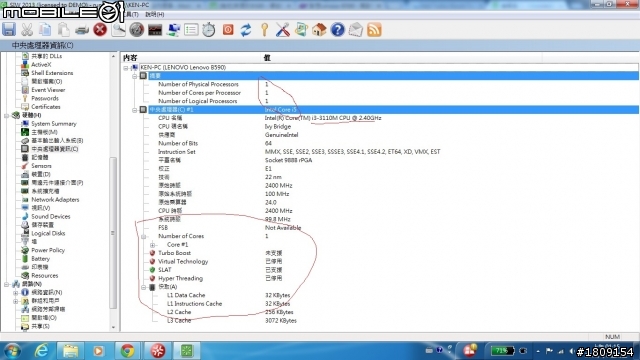The width and height of the screenshot is (640, 360).
Task: Select 中央處理器資訊(C) CPU info tree item
Action: coord(55,149)
